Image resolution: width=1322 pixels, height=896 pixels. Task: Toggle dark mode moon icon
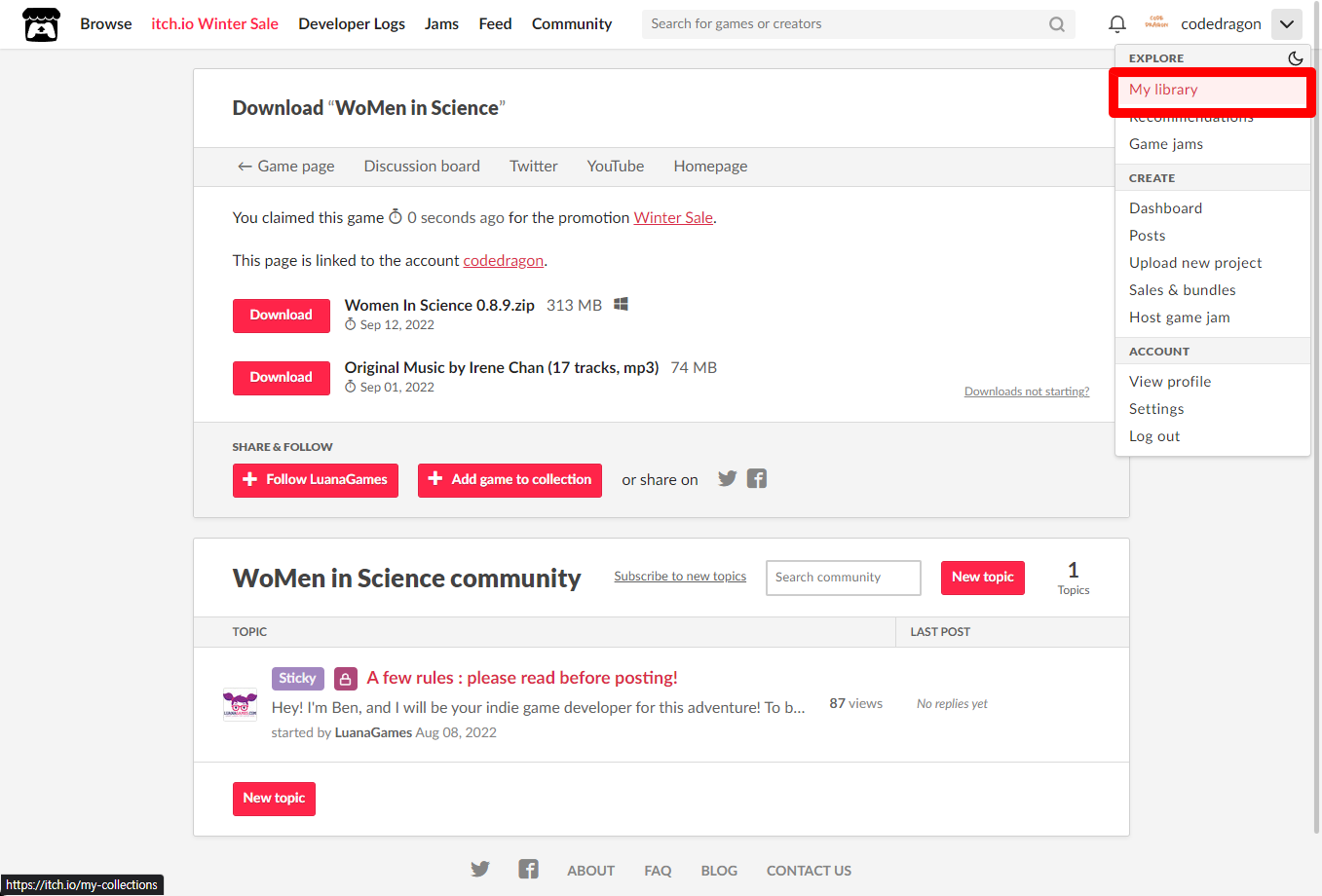[1296, 58]
